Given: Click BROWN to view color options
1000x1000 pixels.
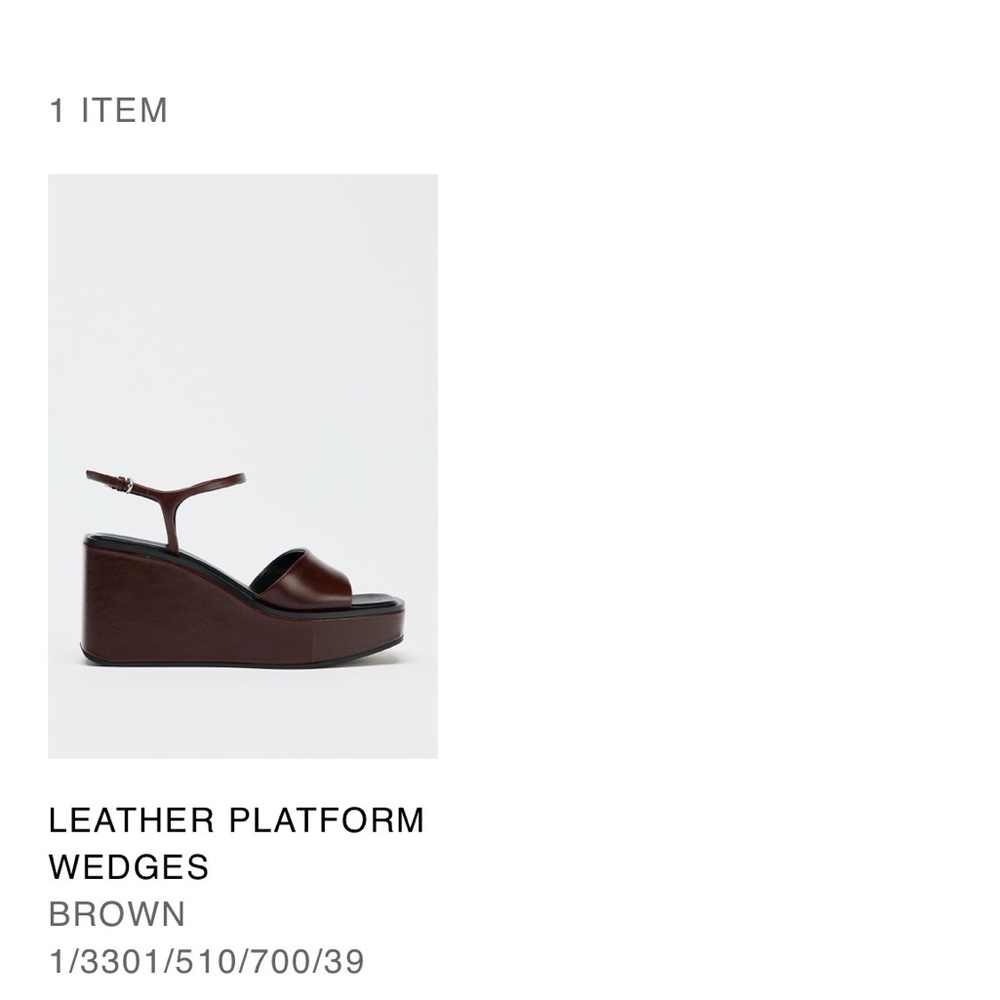Looking at the screenshot, I should pos(115,912).
